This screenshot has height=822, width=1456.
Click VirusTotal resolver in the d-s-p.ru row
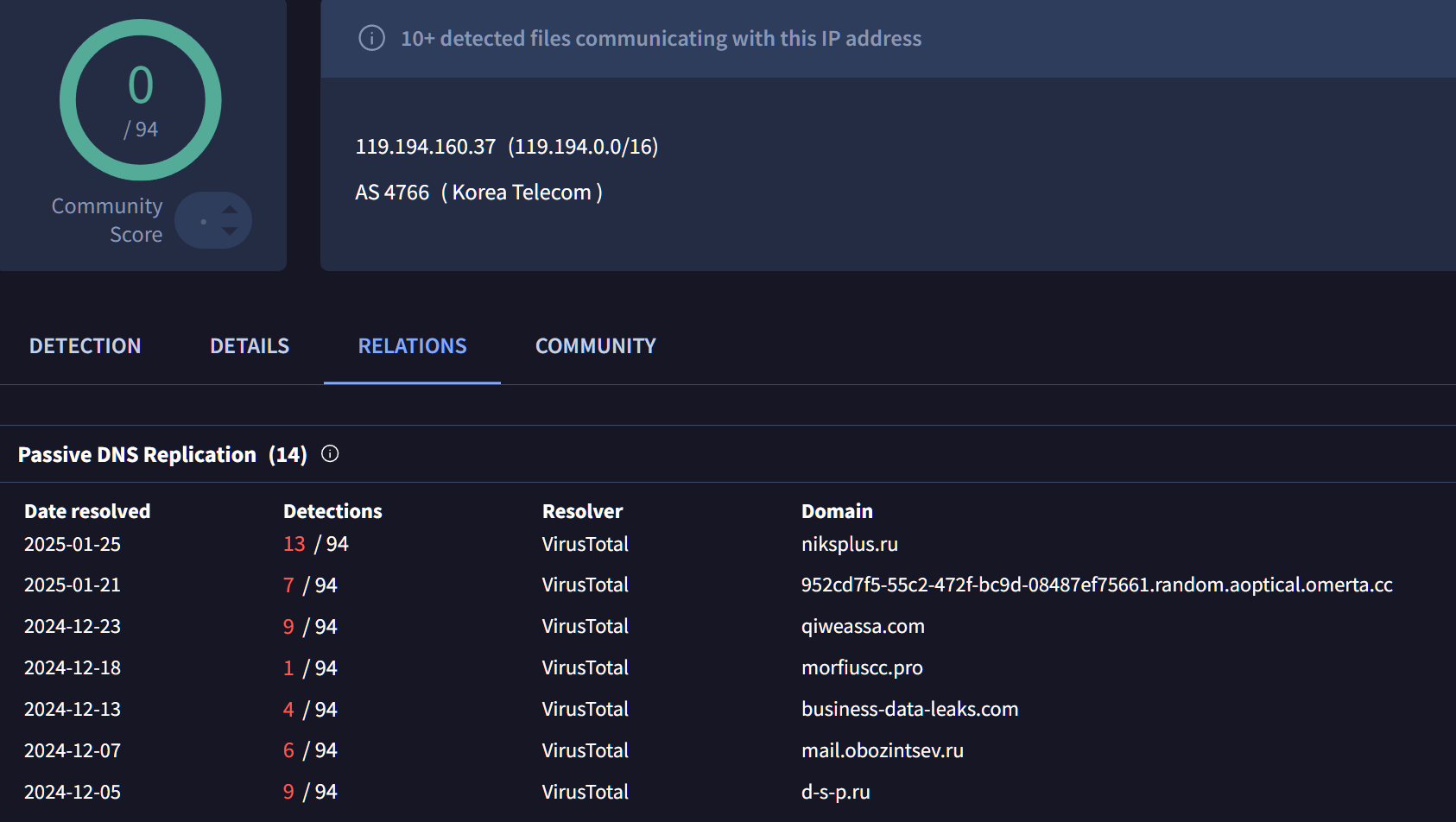[x=585, y=792]
